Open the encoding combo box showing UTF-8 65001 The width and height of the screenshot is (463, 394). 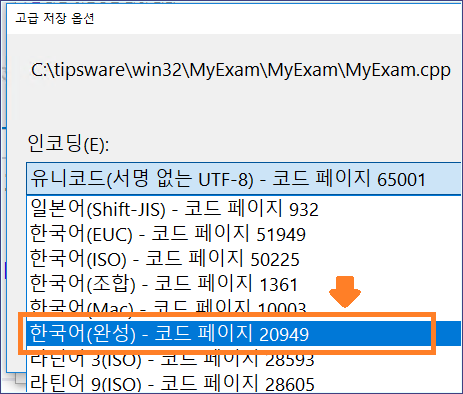click(244, 179)
